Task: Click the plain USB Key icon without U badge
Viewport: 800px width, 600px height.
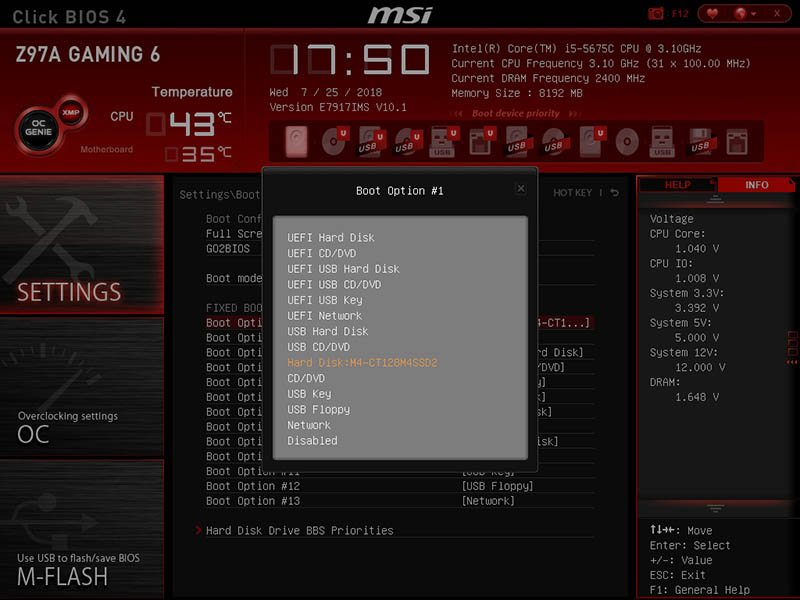Action: (662, 141)
